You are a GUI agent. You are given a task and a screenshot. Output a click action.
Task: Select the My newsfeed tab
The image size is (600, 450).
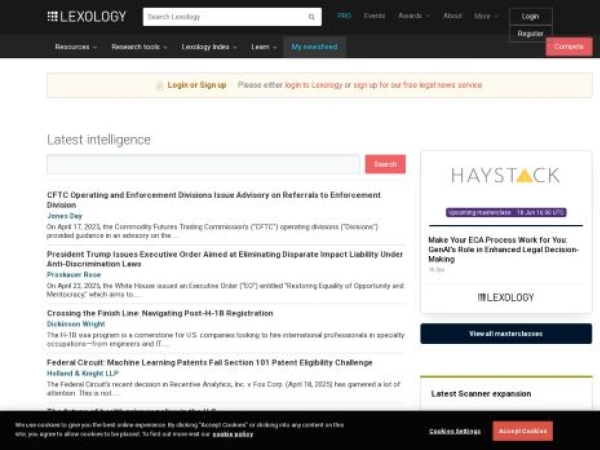(314, 47)
